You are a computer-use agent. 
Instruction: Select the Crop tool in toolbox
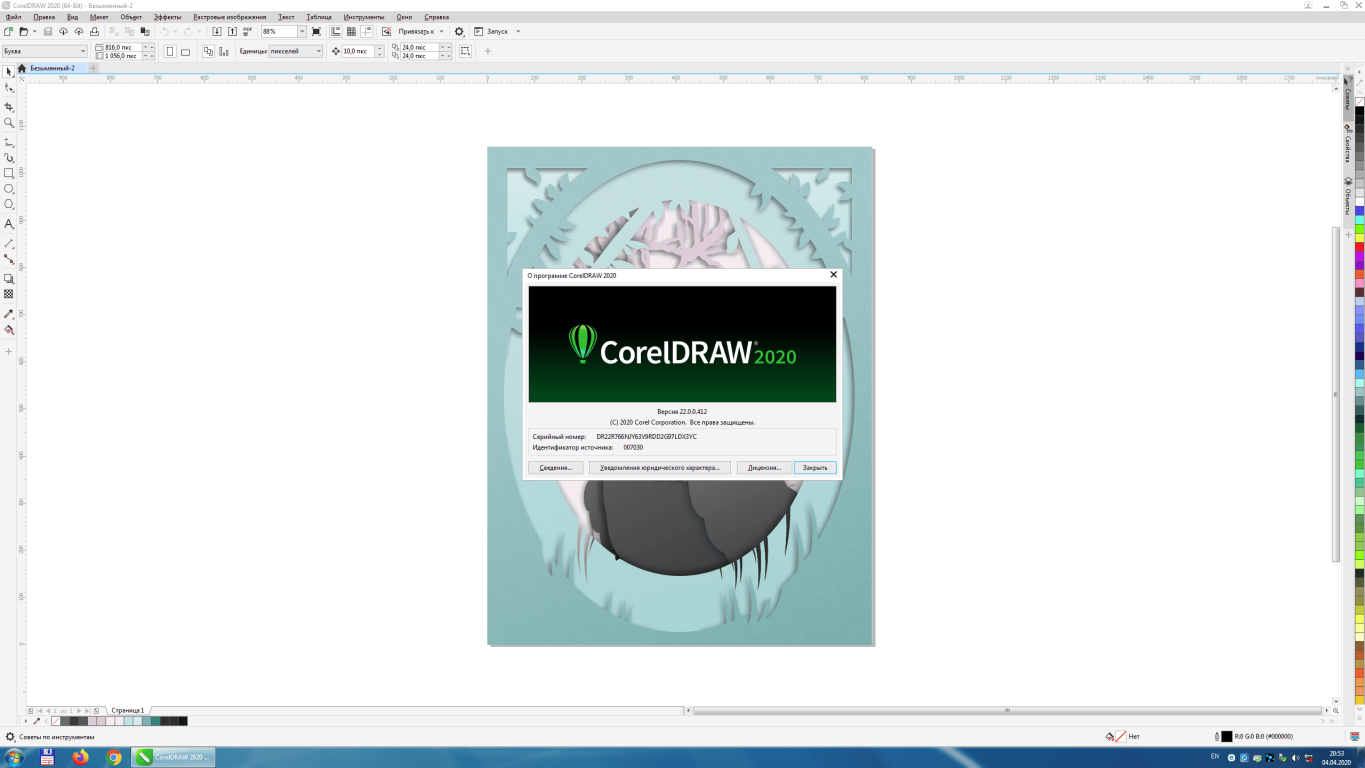click(9, 106)
